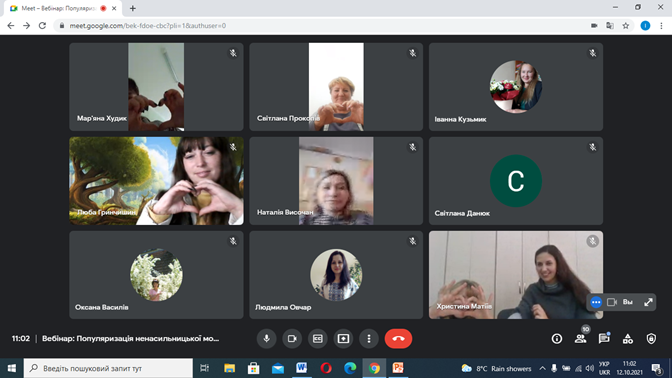Click the meeting title Вебінар: Популяризація
672x378 pixels.
pos(130,339)
